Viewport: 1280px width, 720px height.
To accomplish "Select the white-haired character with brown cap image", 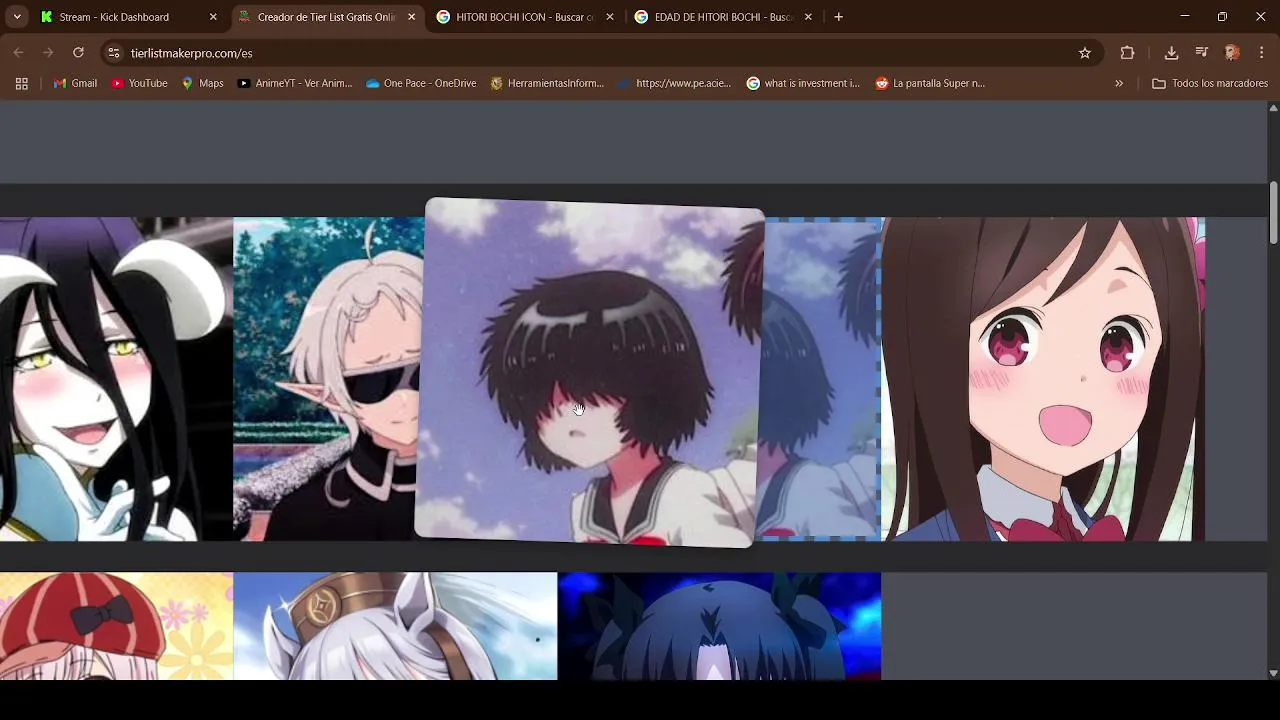I will pyautogui.click(x=395, y=626).
